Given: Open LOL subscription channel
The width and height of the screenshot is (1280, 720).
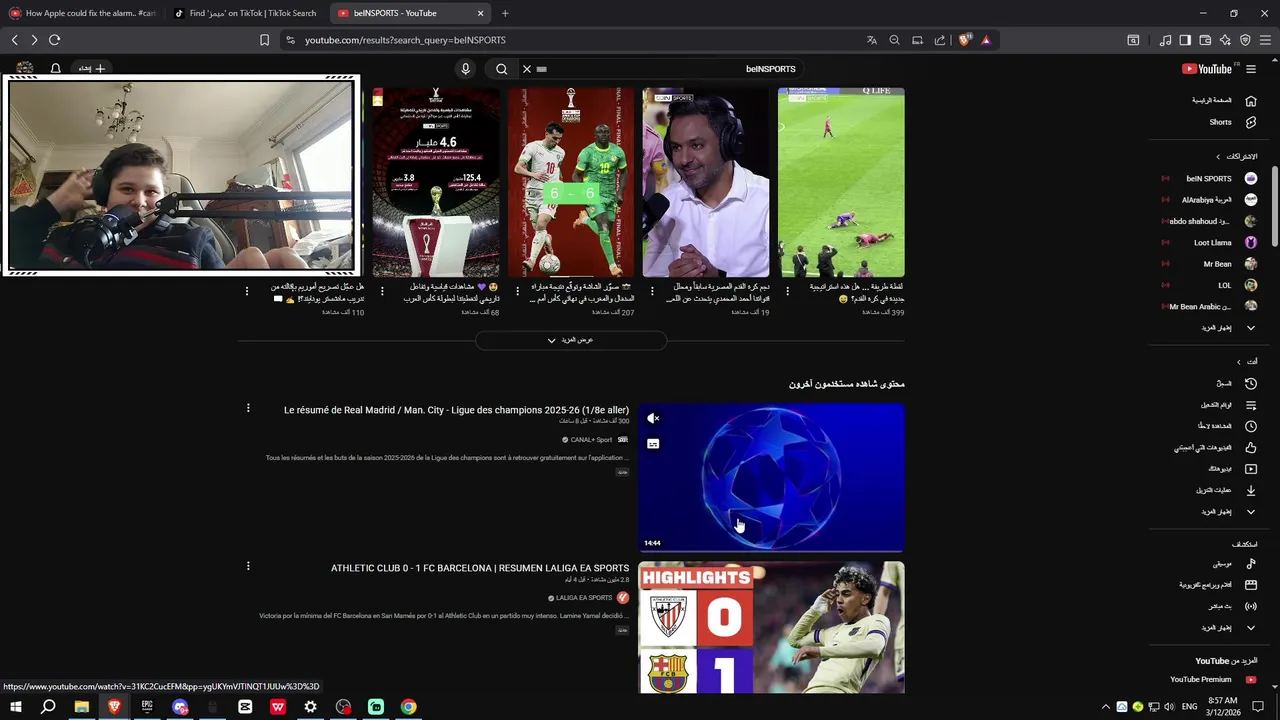Looking at the screenshot, I should [1211, 285].
